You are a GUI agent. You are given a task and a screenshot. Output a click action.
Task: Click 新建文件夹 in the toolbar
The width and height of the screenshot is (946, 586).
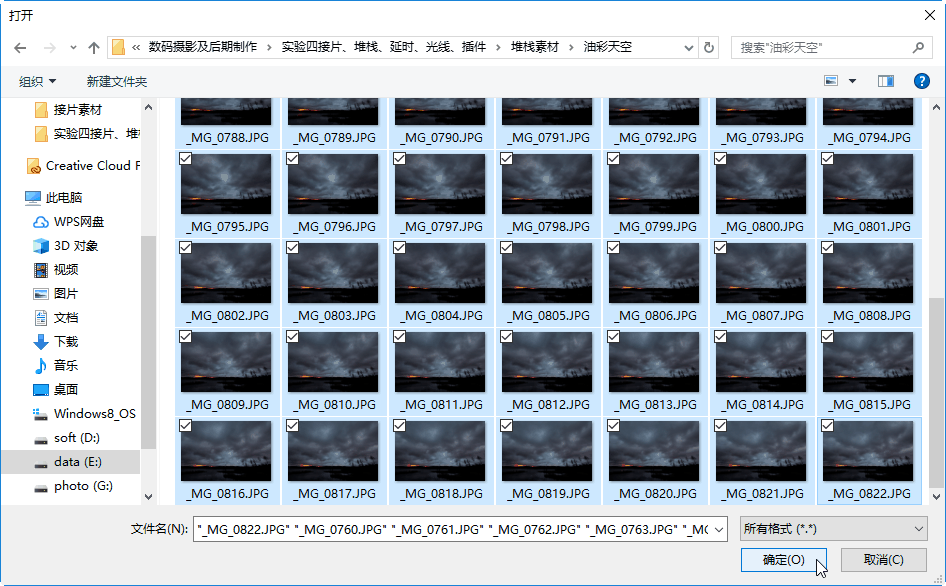pos(117,81)
